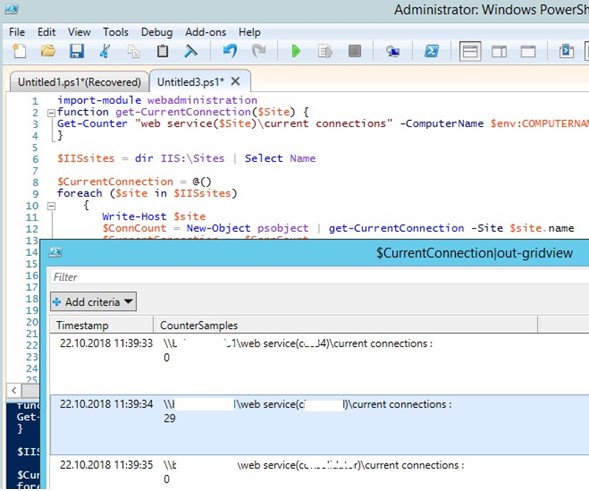Viewport: 589px width, 491px height.
Task: Cut selection with the scissors icon
Action: pyautogui.click(x=105, y=51)
